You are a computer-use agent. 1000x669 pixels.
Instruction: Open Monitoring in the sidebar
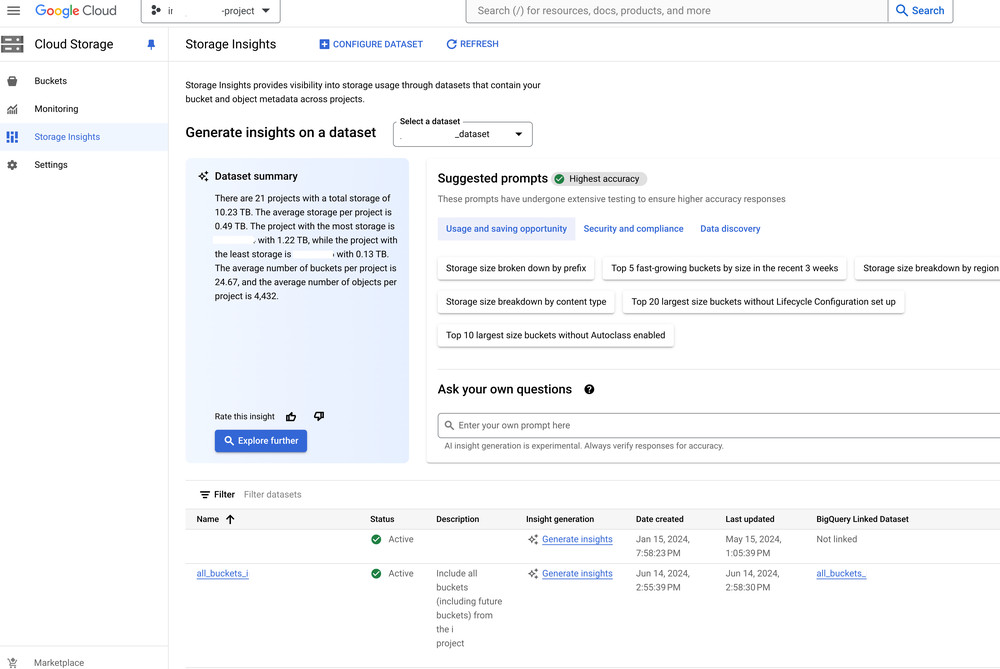[56, 109]
